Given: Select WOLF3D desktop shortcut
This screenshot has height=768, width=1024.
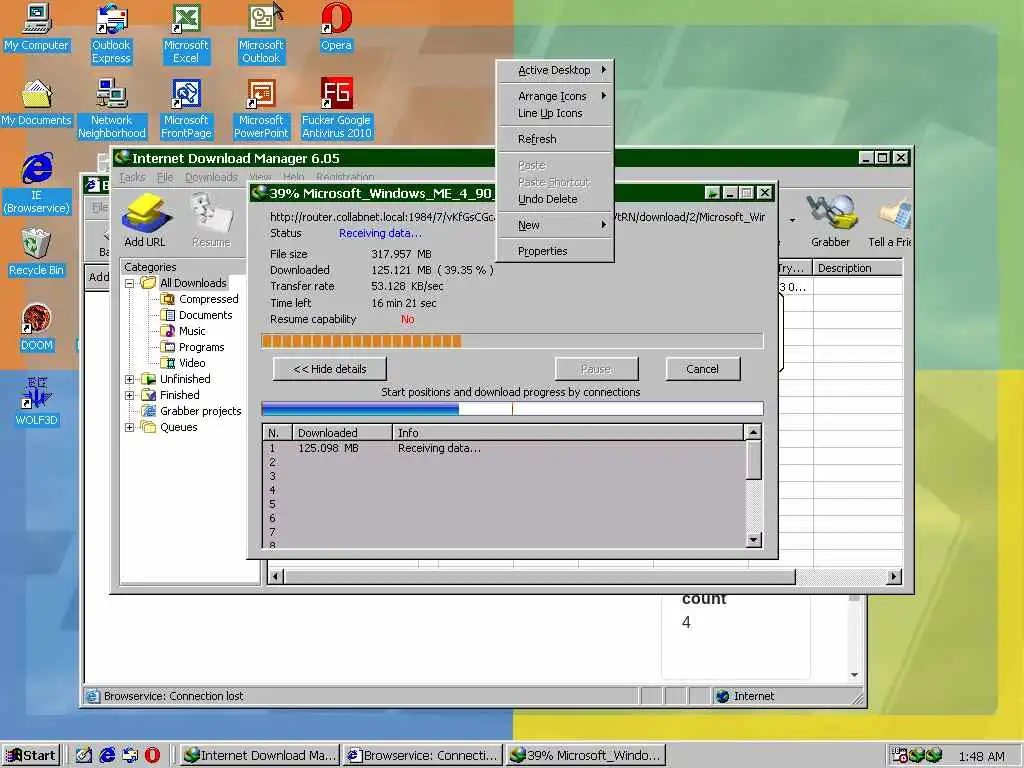Looking at the screenshot, I should tap(37, 402).
